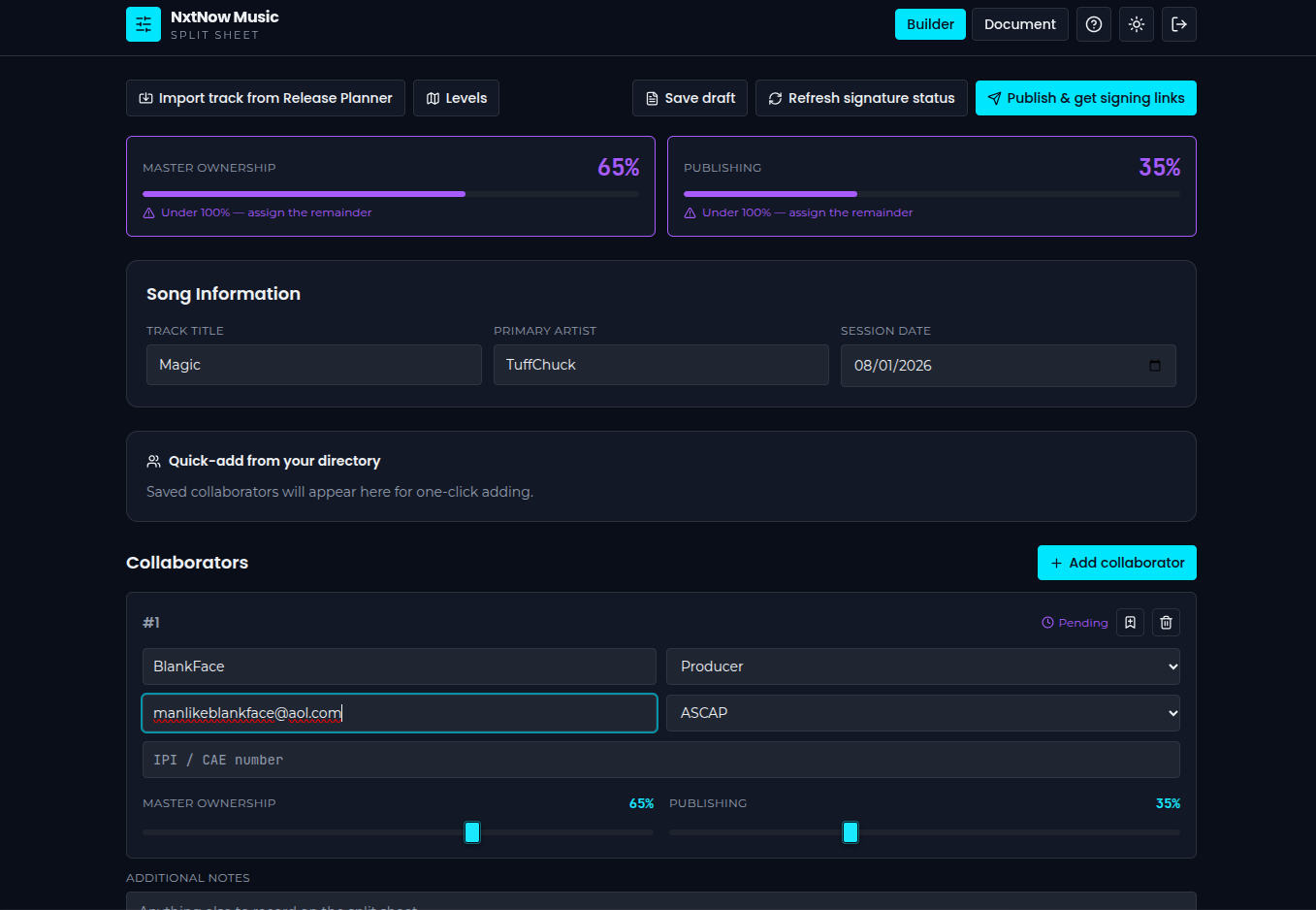This screenshot has width=1316, height=910.
Task: Switch to the Document tab
Action: 1020,24
